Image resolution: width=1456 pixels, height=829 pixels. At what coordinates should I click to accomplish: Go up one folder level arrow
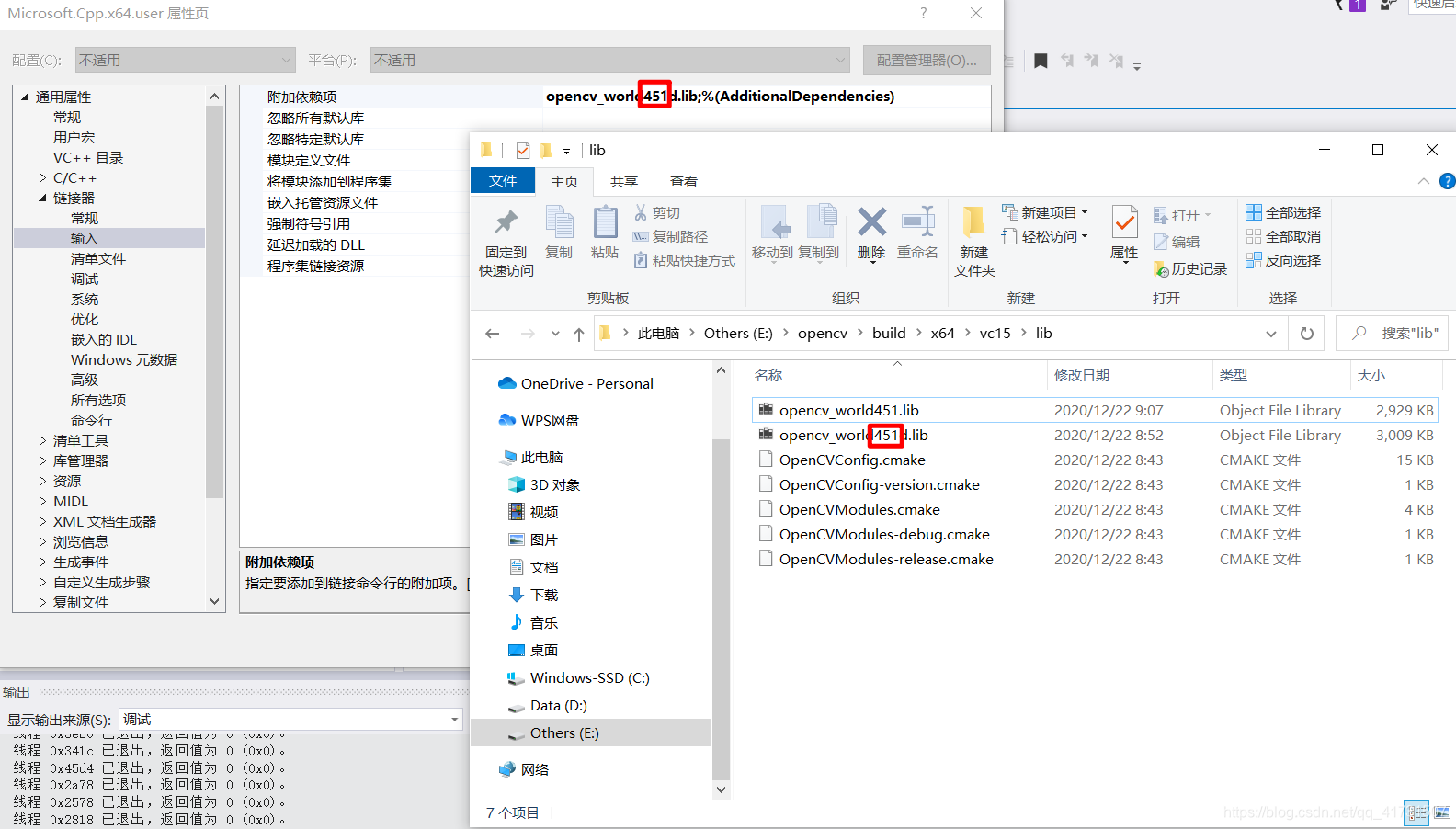point(578,334)
